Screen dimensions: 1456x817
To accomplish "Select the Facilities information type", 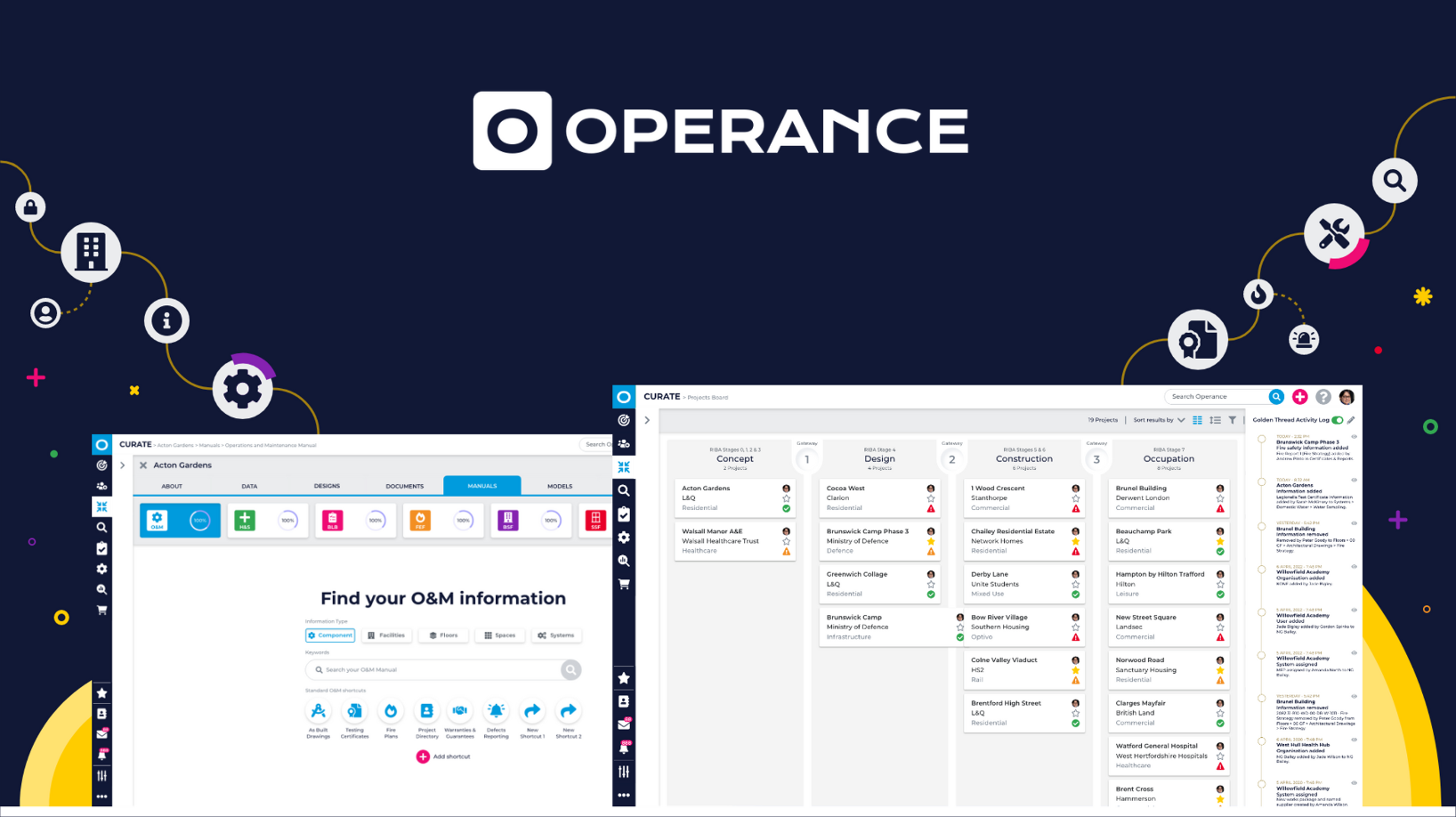I will [x=386, y=635].
